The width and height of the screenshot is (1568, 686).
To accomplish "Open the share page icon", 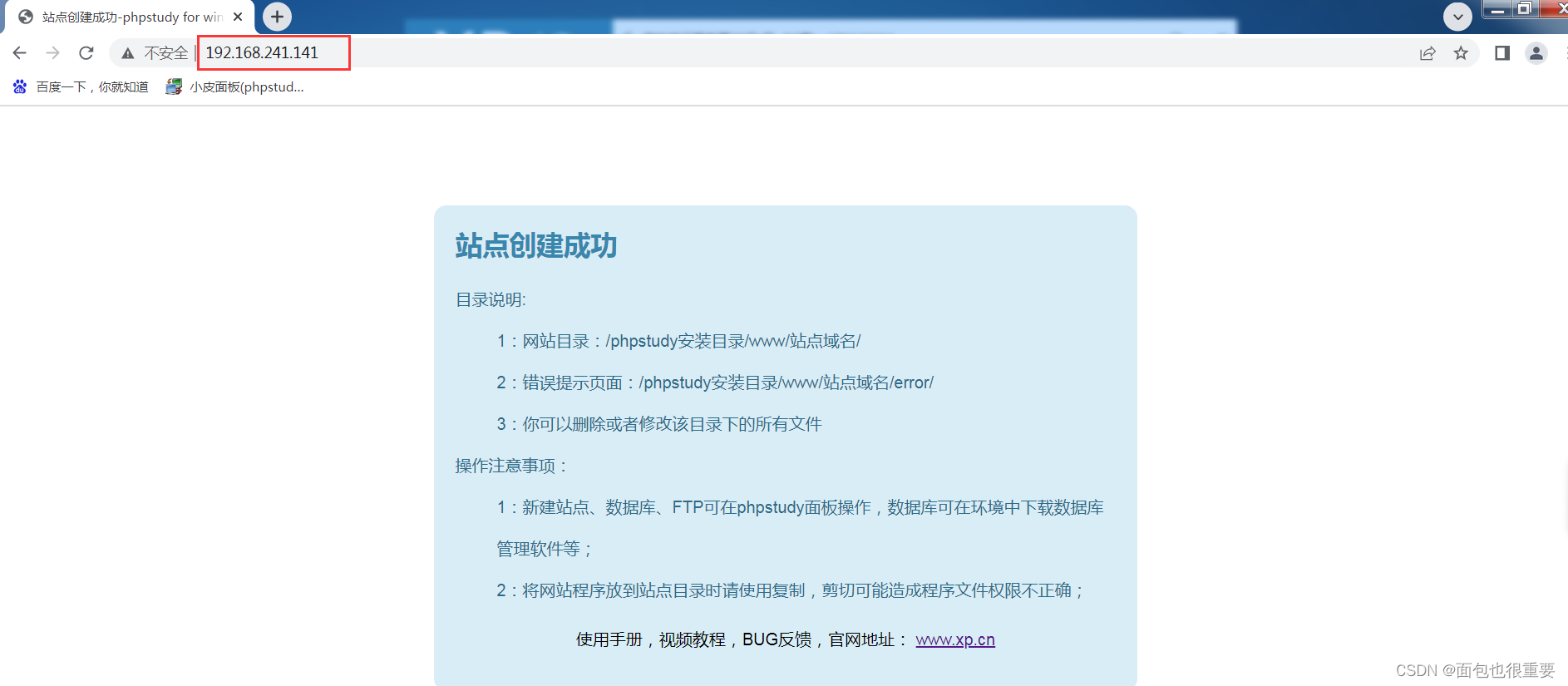I will pyautogui.click(x=1427, y=53).
